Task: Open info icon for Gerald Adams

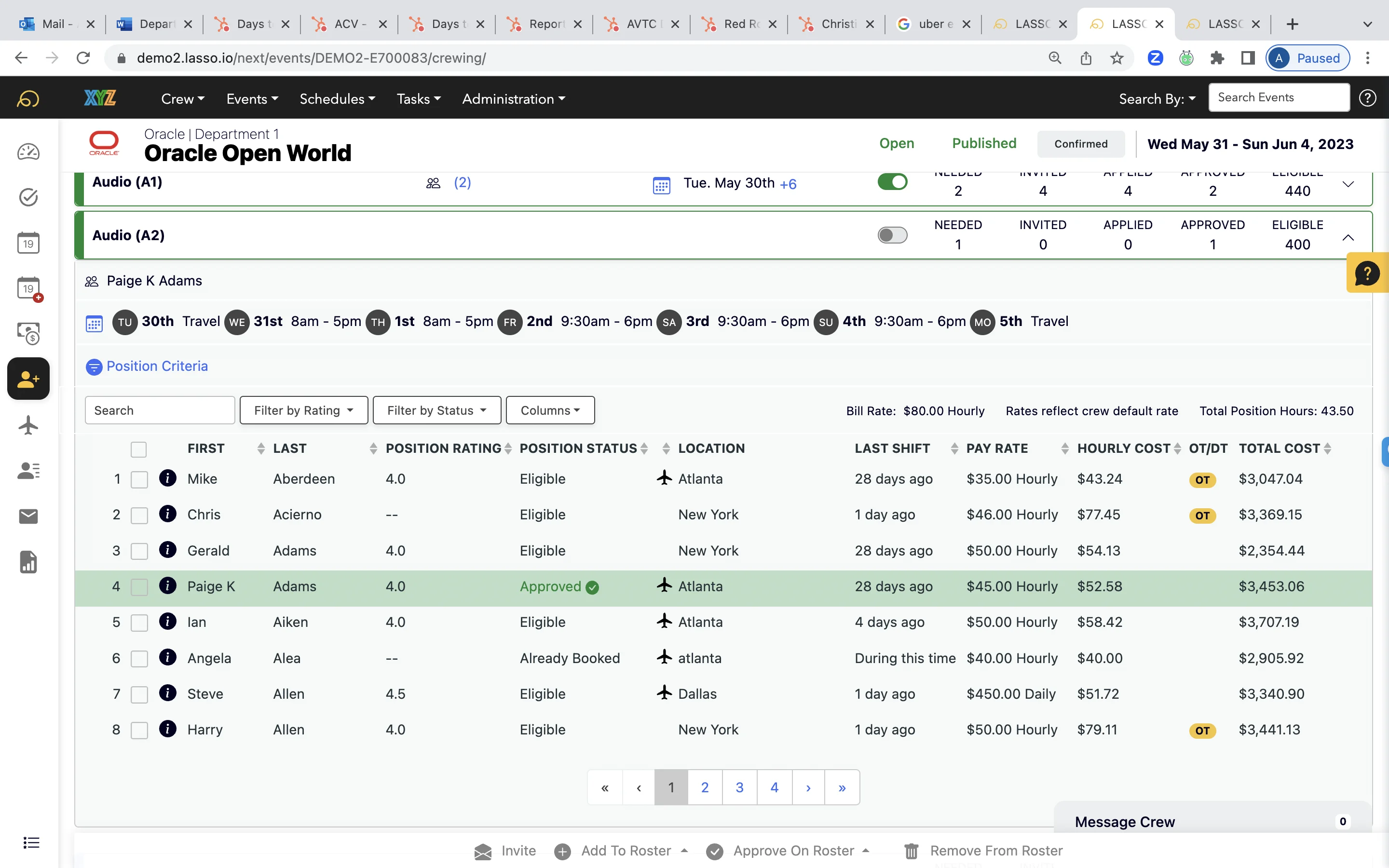Action: pos(168,549)
